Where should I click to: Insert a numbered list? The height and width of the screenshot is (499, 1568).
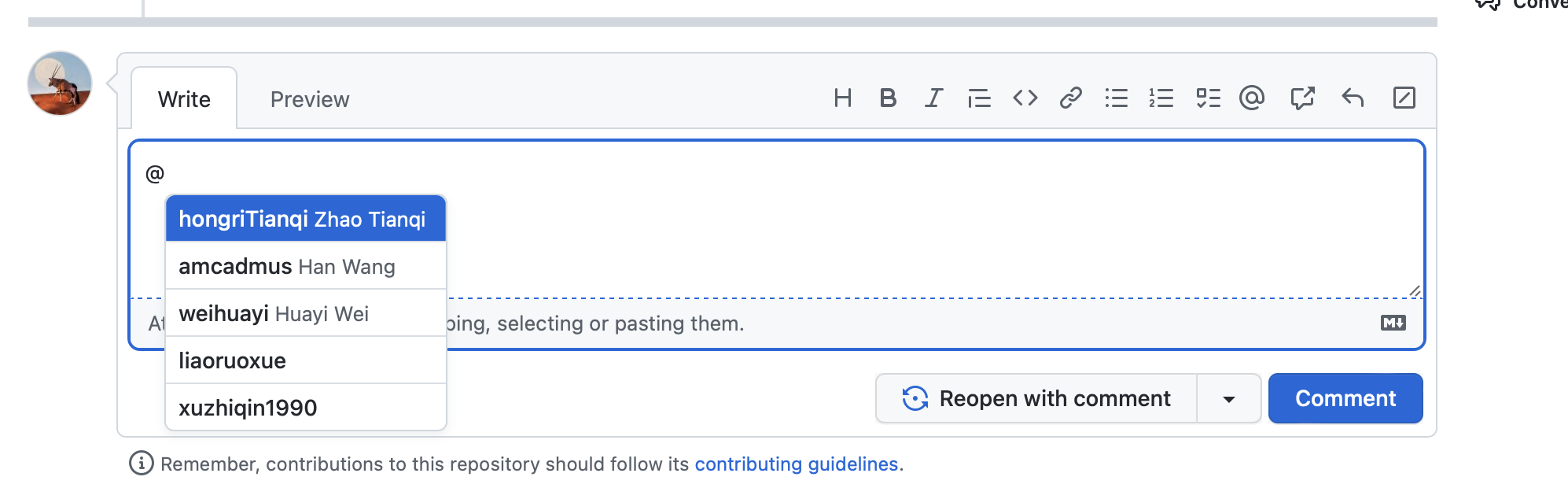click(1161, 98)
